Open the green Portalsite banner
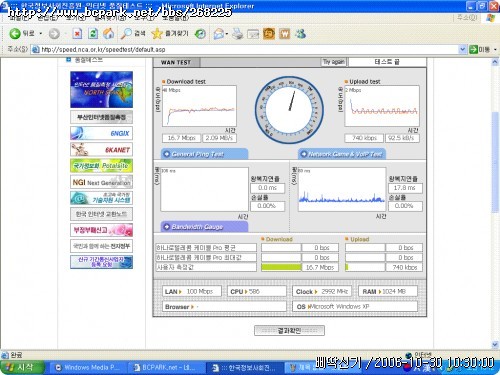The width and height of the screenshot is (500, 375). [101, 166]
